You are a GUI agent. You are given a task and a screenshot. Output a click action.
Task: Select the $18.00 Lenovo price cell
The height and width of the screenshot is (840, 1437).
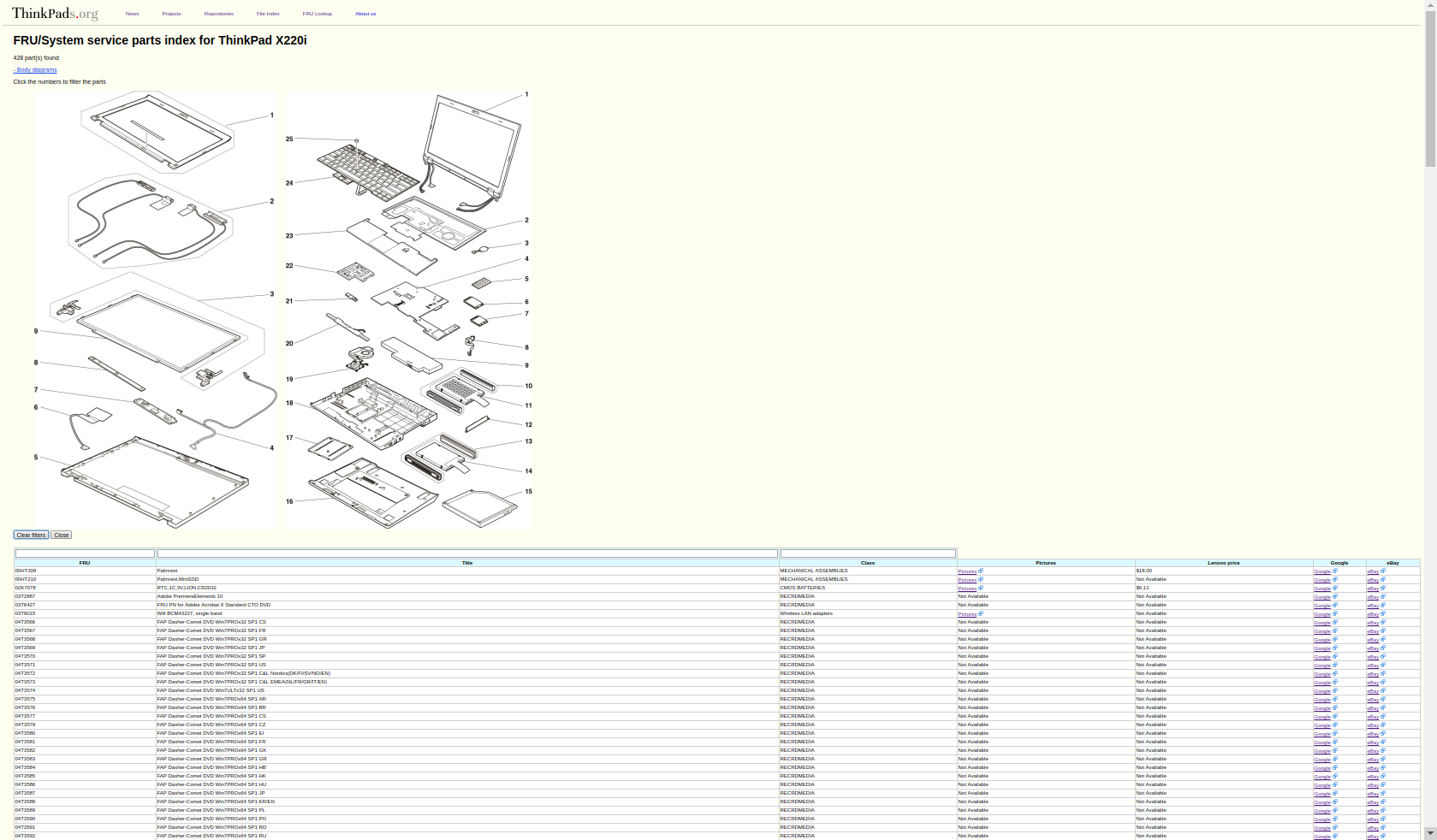pos(1224,571)
